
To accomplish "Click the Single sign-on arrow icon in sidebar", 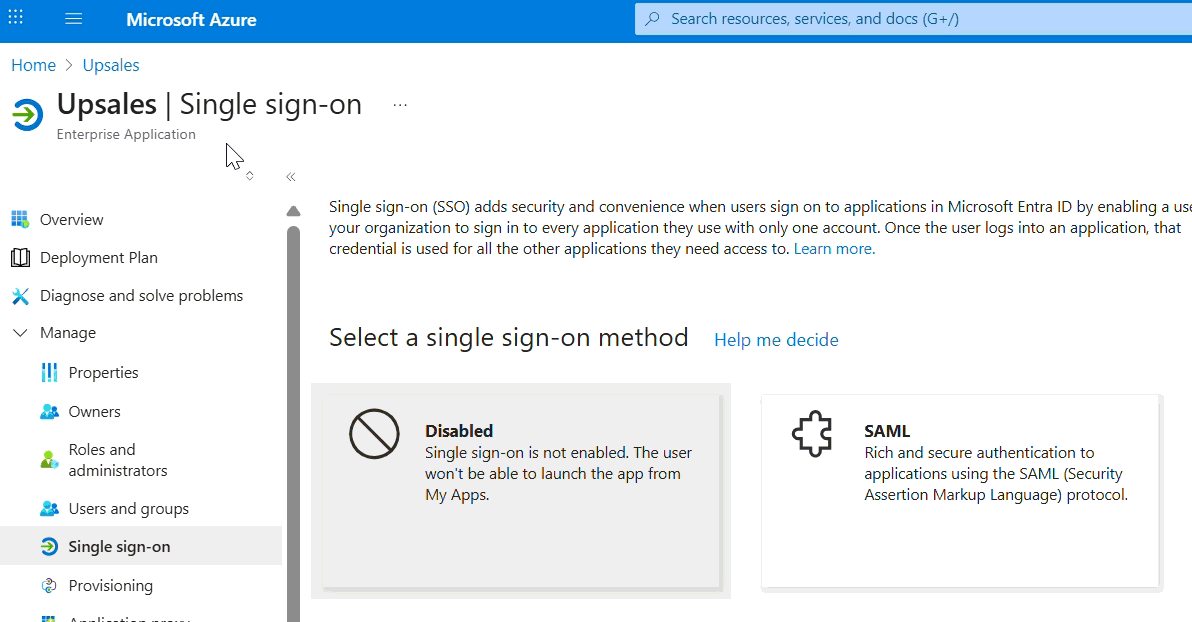I will (49, 547).
